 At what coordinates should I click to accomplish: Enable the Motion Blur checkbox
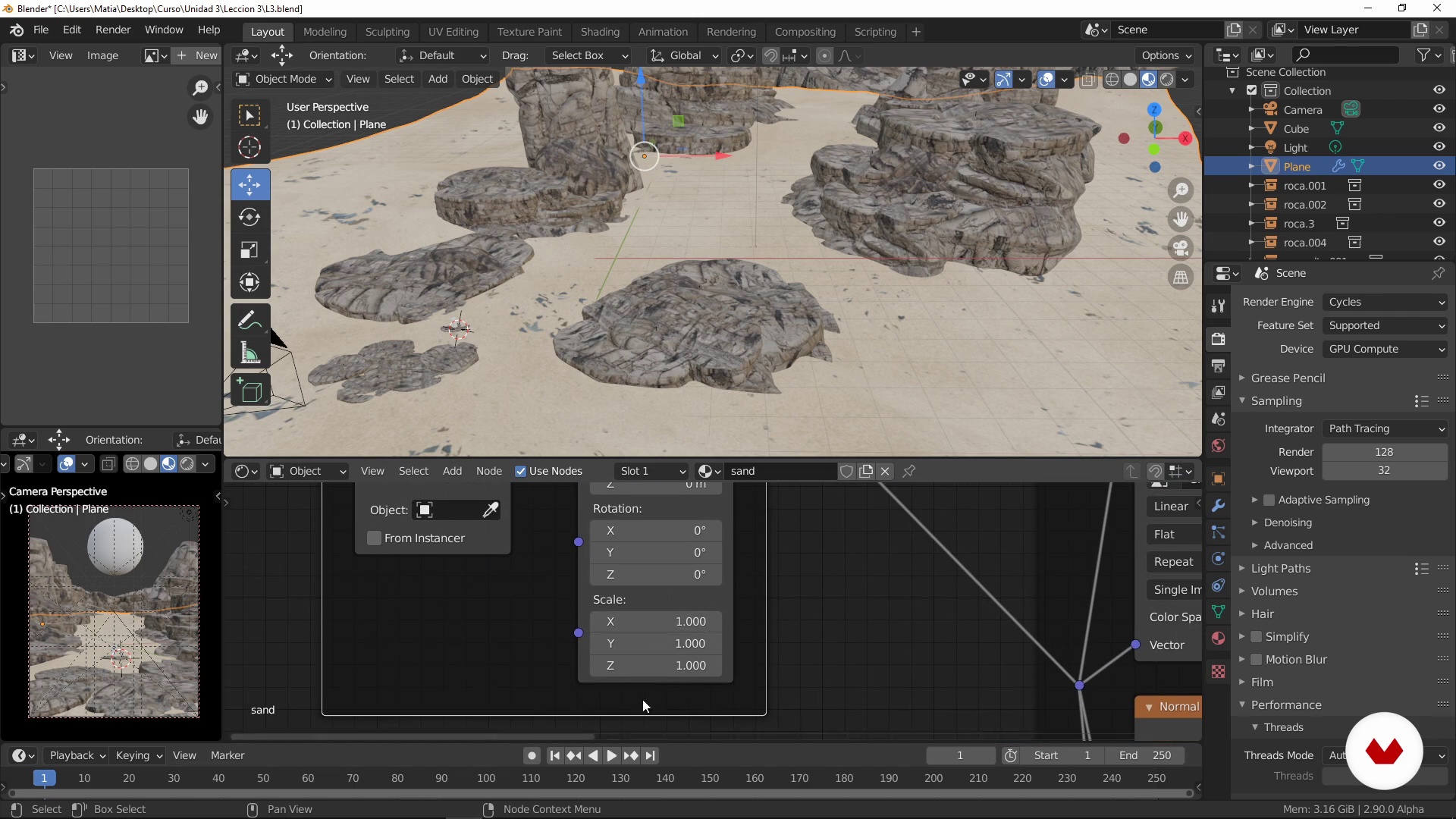1256,660
